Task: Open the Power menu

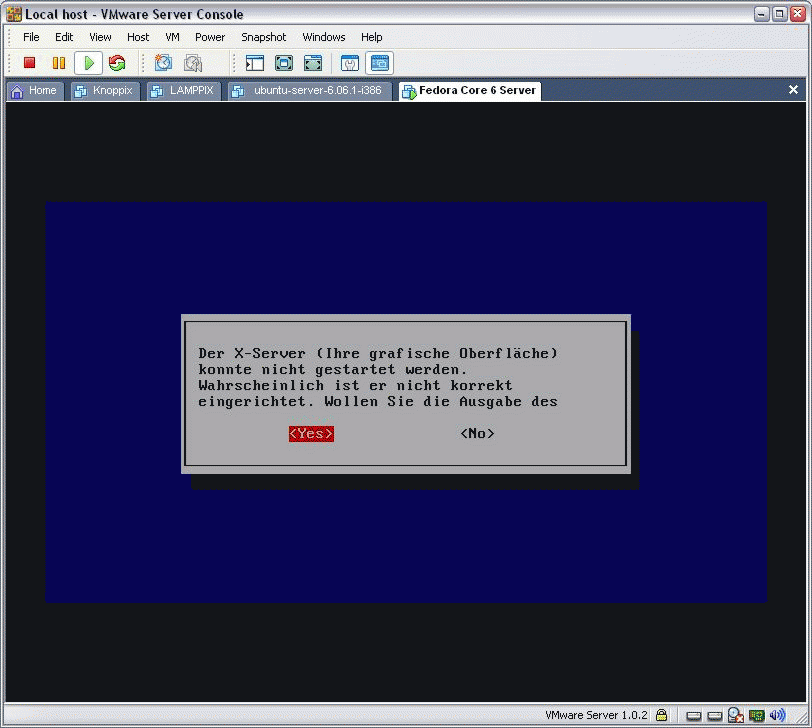Action: coord(210,37)
